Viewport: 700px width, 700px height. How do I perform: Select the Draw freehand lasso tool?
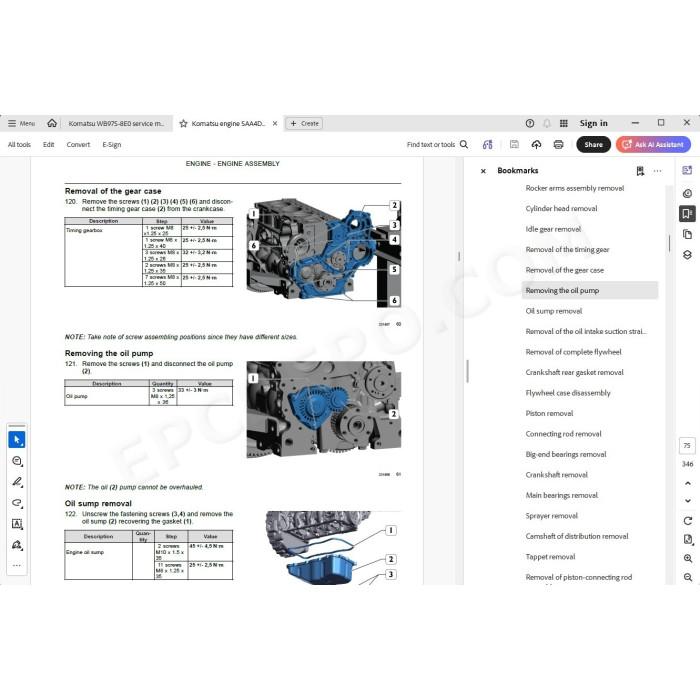(17, 503)
